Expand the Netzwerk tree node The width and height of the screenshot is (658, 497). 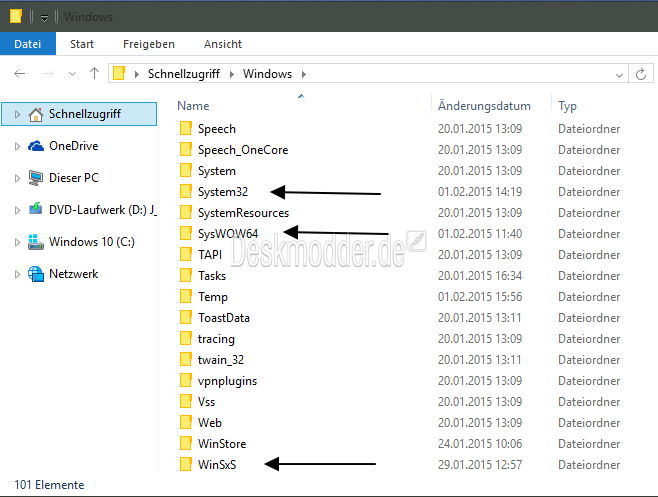coord(17,274)
